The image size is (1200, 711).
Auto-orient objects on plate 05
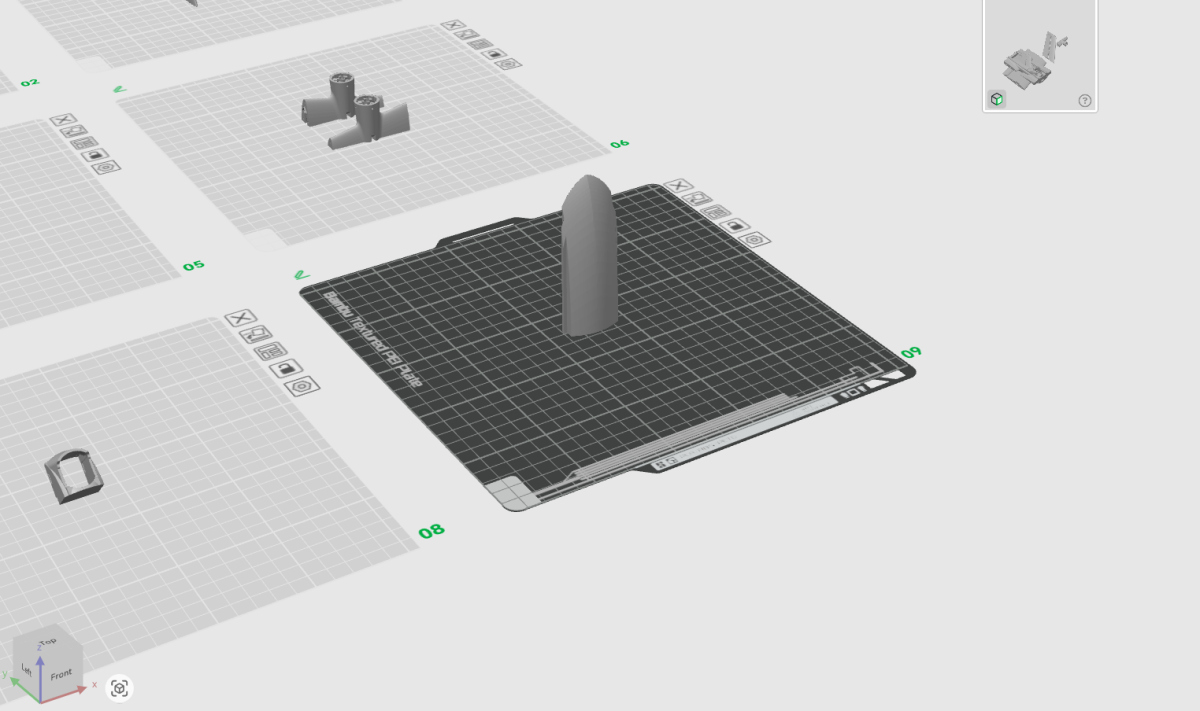74,131
